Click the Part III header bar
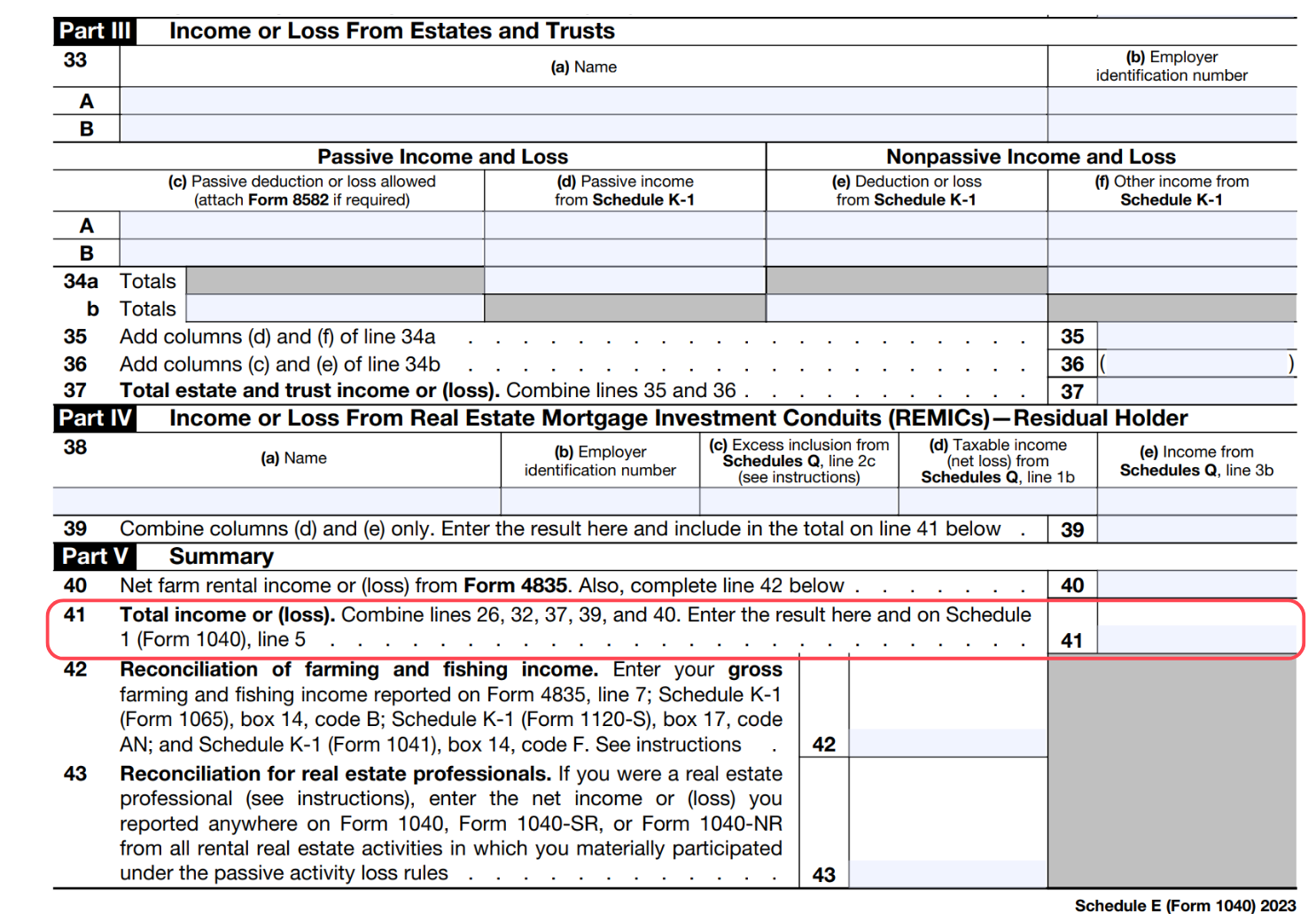 [93, 30]
